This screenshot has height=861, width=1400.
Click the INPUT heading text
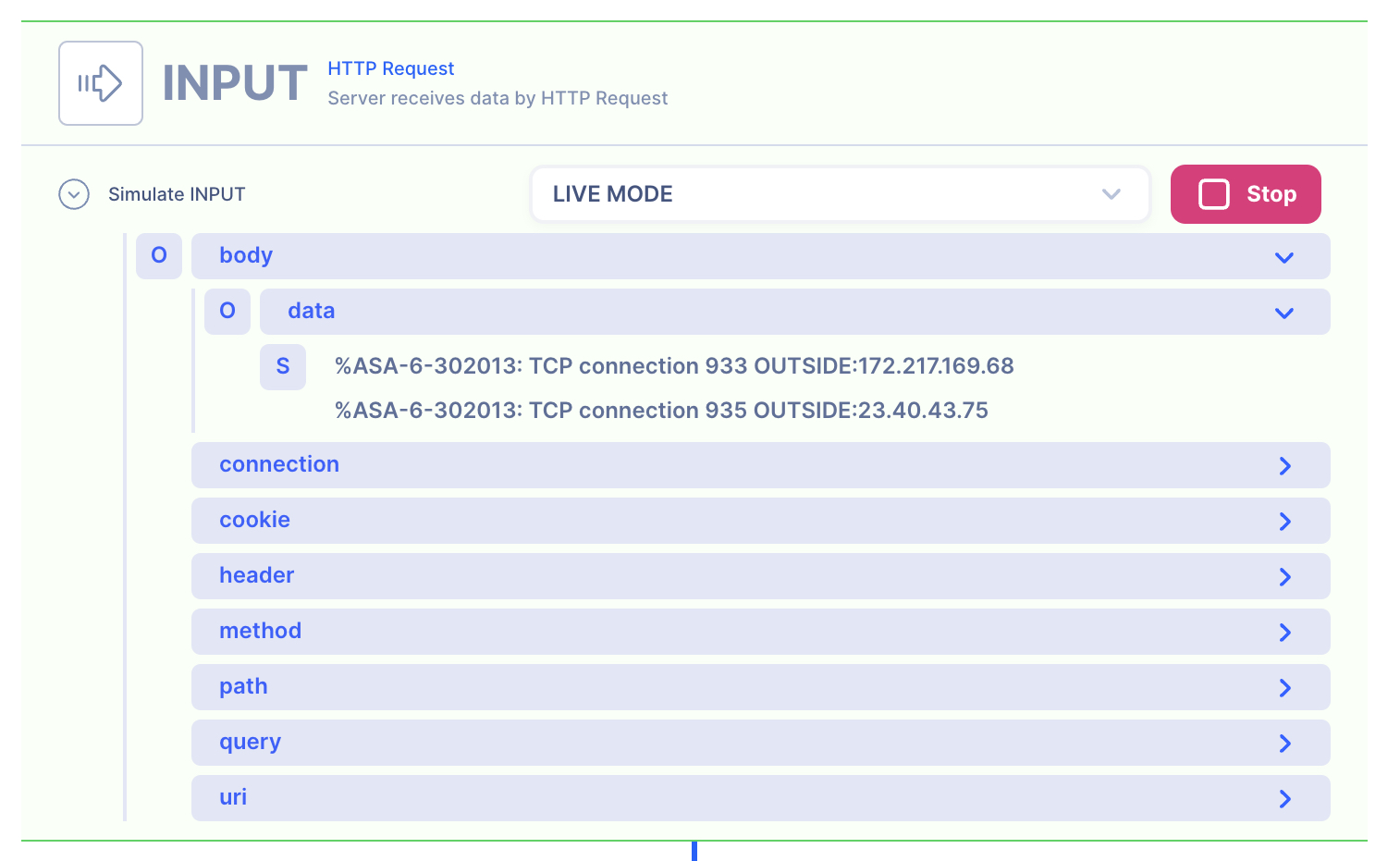pos(235,83)
